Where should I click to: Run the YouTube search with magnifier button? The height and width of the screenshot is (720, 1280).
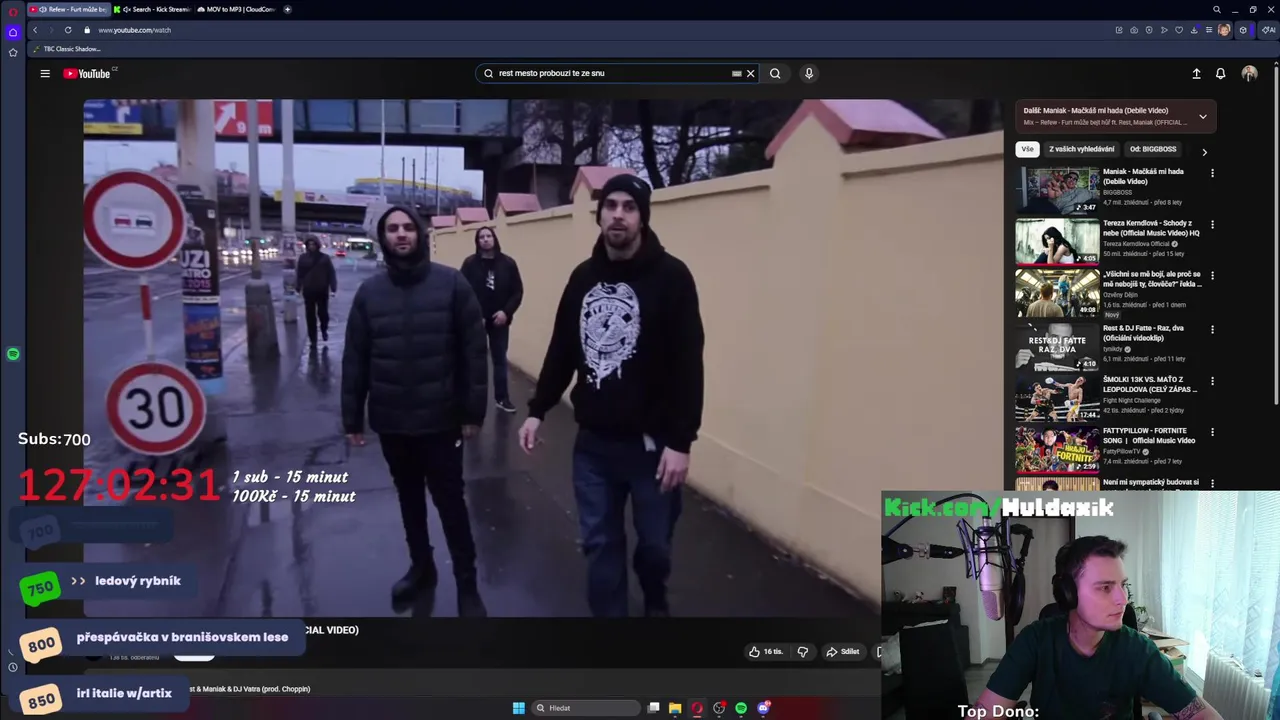775,73
